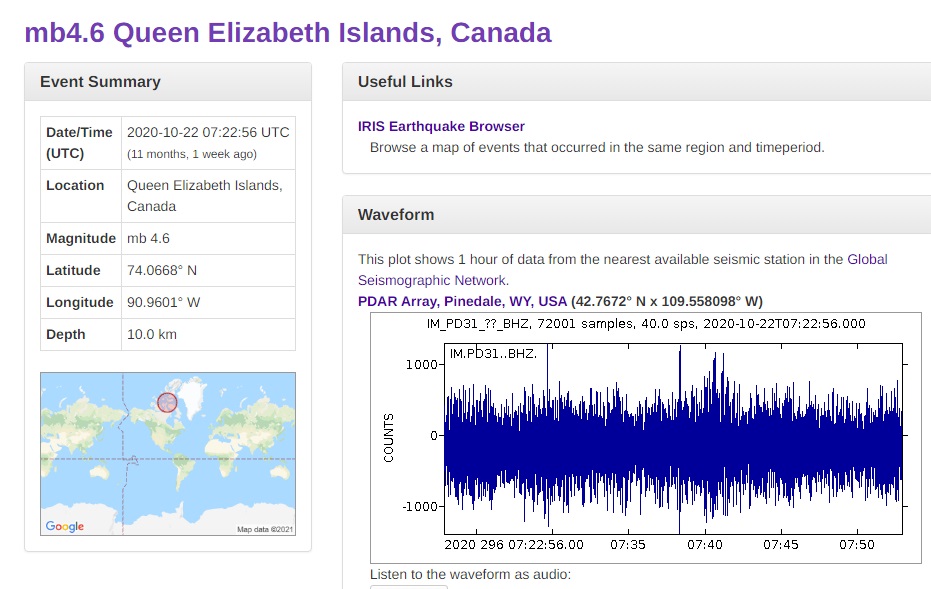Click the Latitude row label

coord(73,271)
